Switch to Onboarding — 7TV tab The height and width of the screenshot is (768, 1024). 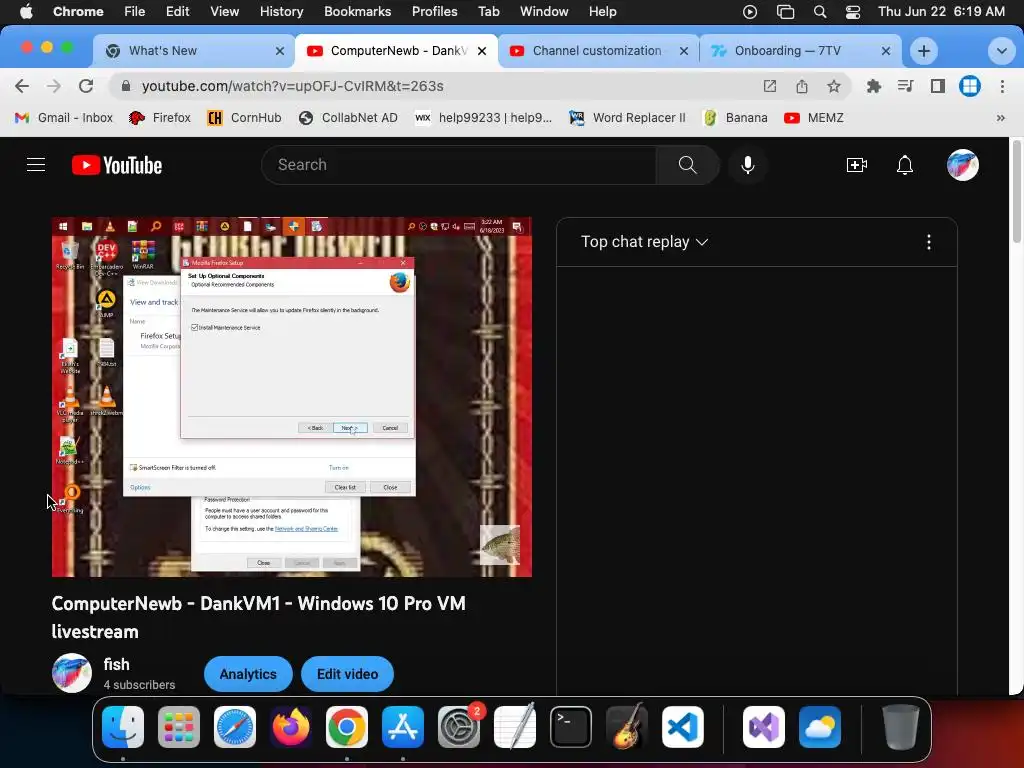point(799,51)
